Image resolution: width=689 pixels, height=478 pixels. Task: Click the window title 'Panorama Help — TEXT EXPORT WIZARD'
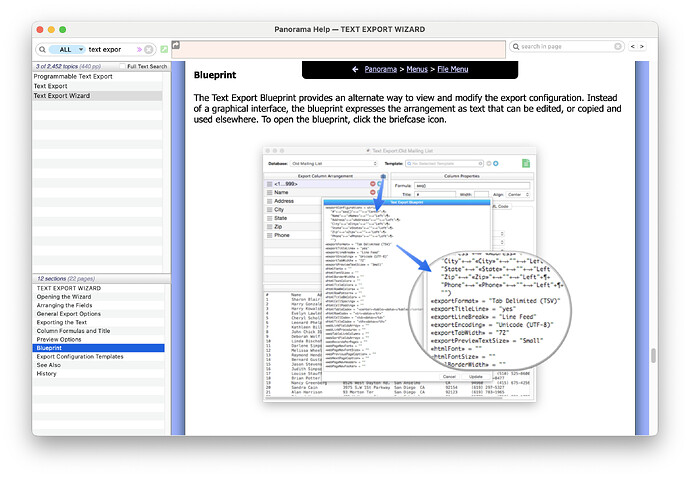coord(350,29)
